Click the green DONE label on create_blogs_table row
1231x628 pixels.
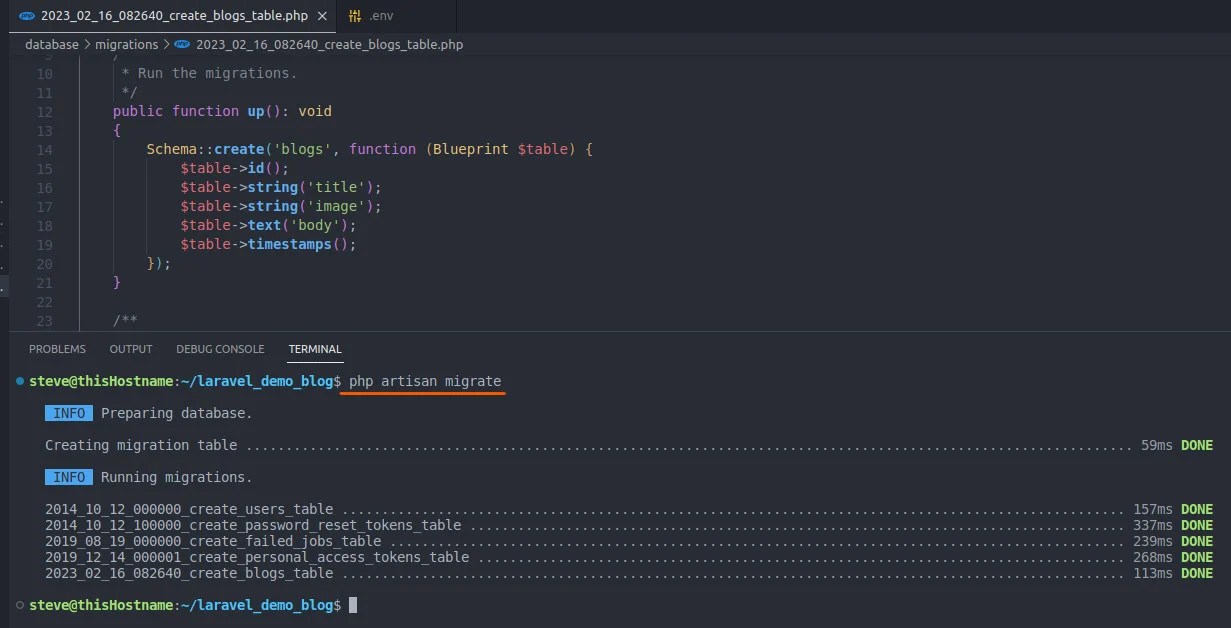(x=1197, y=573)
